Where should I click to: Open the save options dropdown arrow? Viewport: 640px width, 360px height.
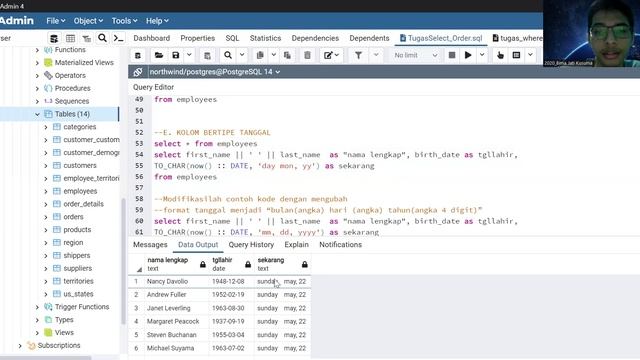tap(189, 55)
